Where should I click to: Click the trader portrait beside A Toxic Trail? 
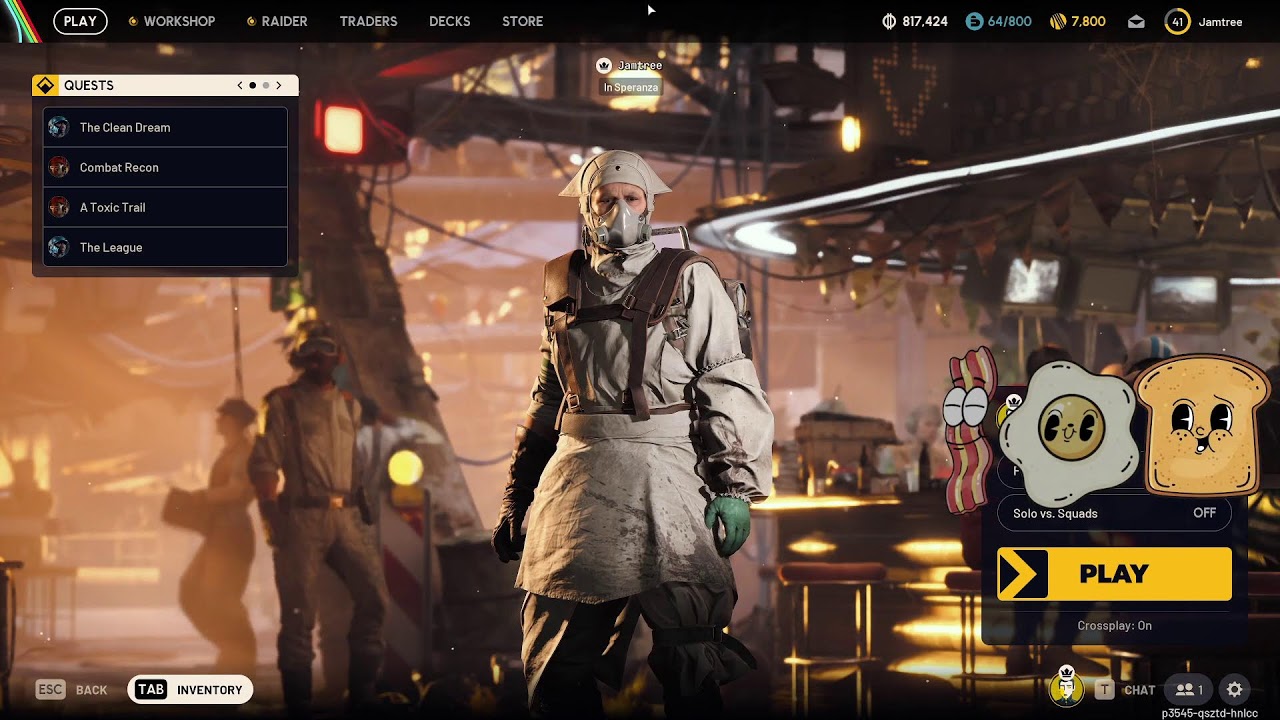tap(59, 207)
